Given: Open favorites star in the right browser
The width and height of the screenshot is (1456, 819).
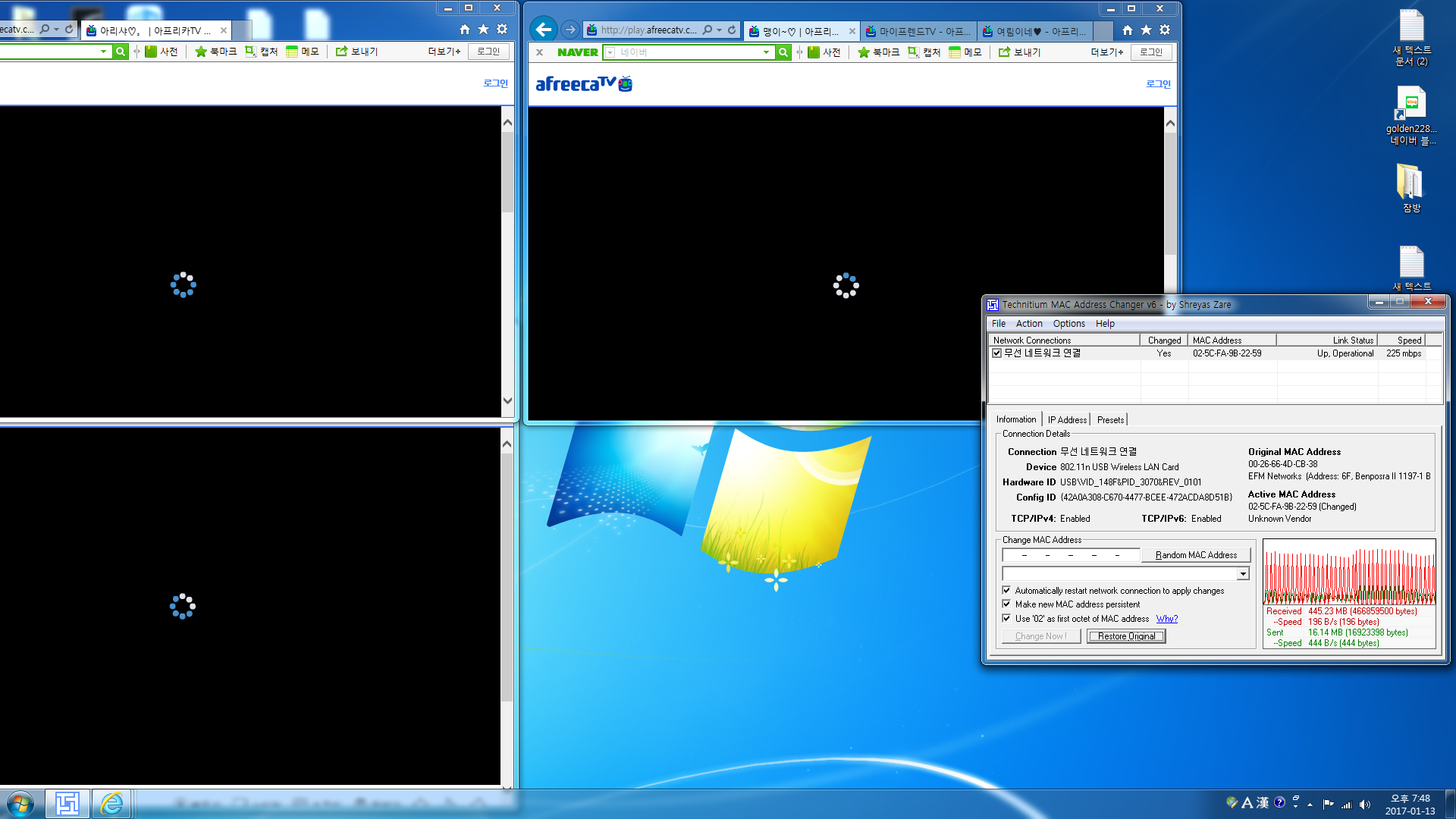Looking at the screenshot, I should click(x=1146, y=30).
